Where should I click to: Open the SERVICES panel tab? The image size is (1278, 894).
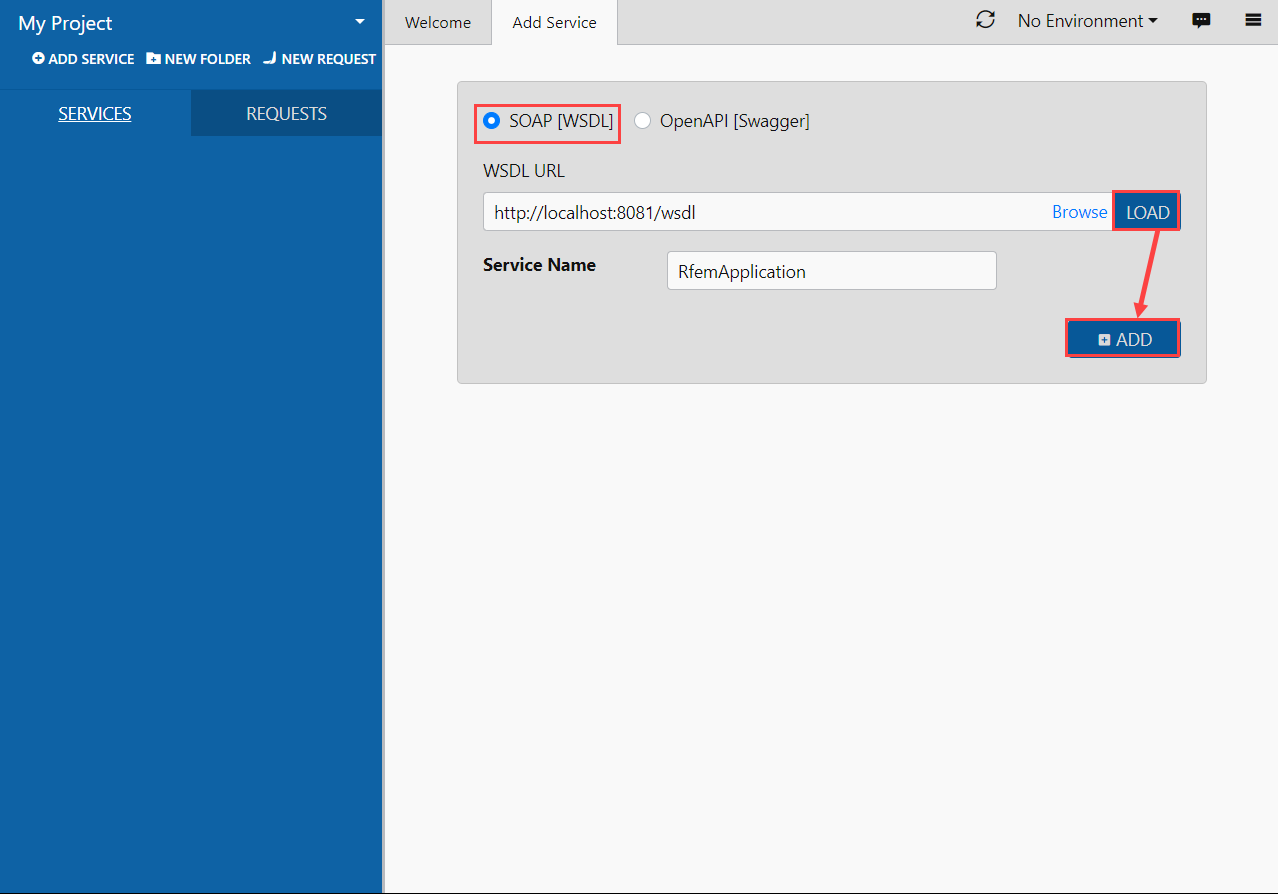(94, 113)
